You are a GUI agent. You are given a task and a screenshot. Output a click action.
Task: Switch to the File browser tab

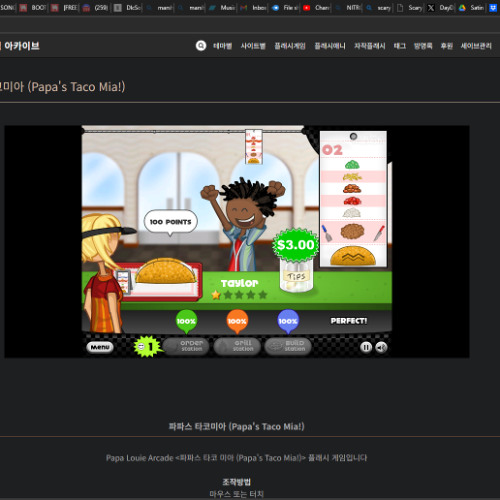pyautogui.click(x=285, y=8)
